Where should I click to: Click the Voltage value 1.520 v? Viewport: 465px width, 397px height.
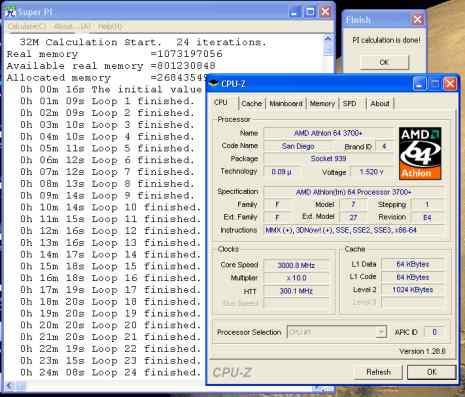pos(371,172)
